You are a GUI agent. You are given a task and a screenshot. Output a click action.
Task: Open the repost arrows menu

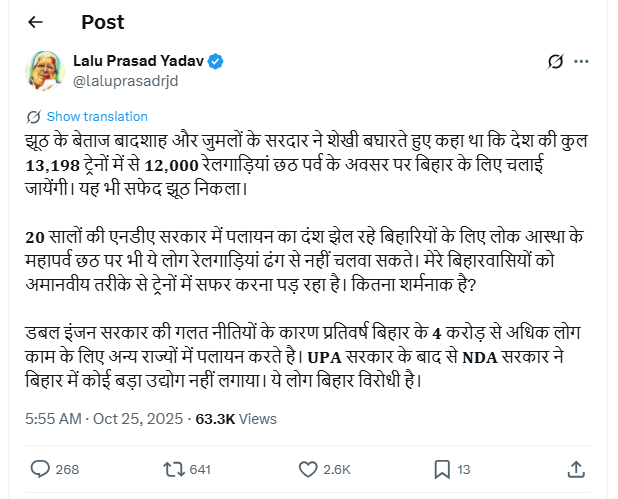[x=171, y=468]
